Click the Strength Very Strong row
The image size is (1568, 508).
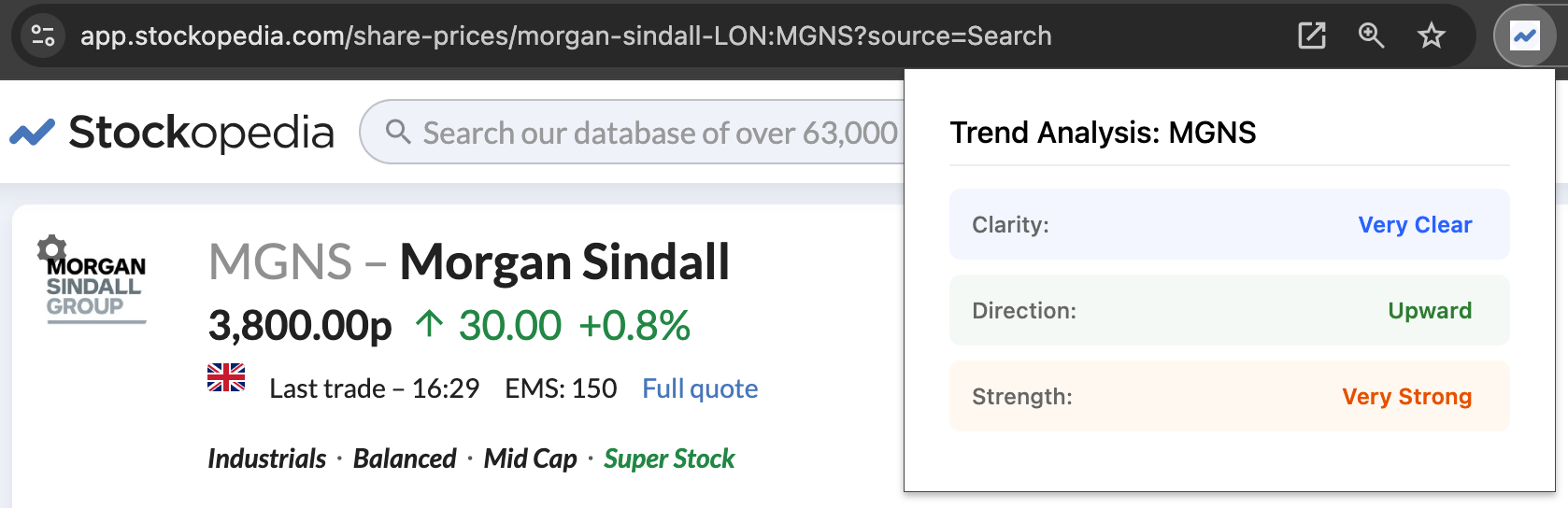click(1229, 396)
